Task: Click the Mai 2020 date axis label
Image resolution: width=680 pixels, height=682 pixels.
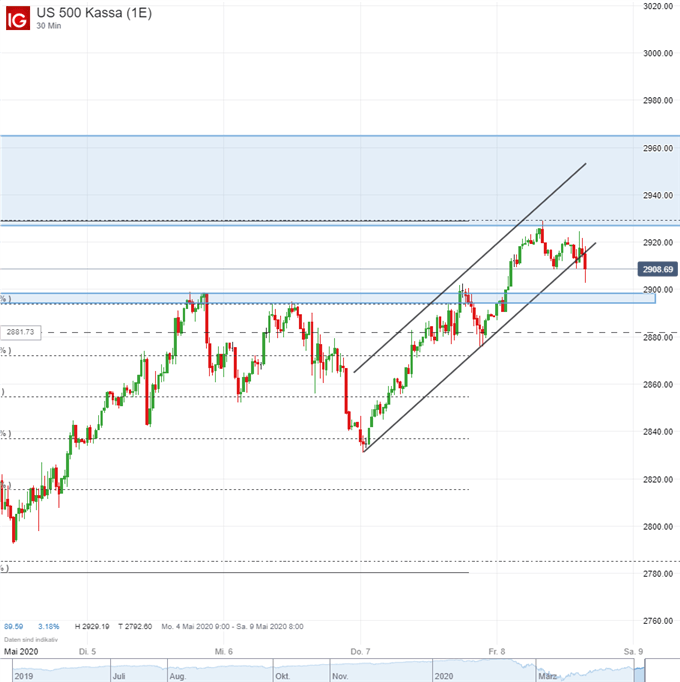Action: coord(21,651)
